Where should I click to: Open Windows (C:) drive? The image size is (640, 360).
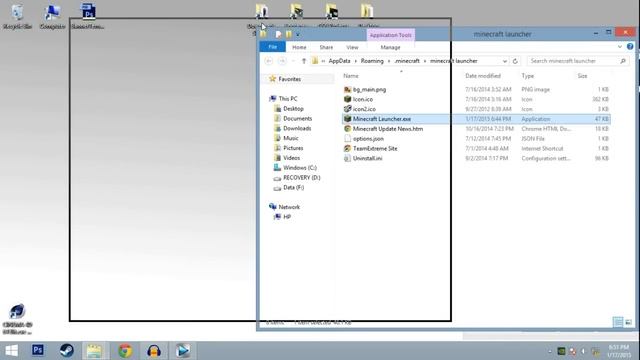pos(300,168)
